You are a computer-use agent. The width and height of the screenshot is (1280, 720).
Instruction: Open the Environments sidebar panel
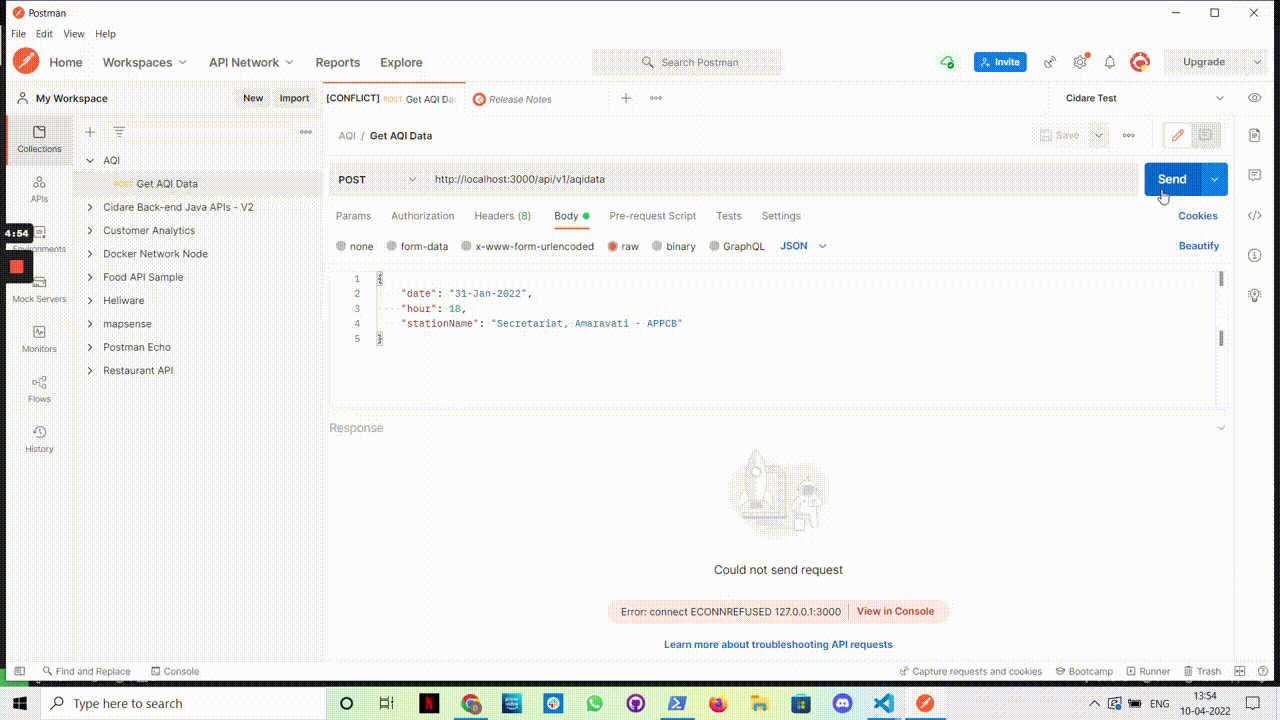(x=39, y=240)
